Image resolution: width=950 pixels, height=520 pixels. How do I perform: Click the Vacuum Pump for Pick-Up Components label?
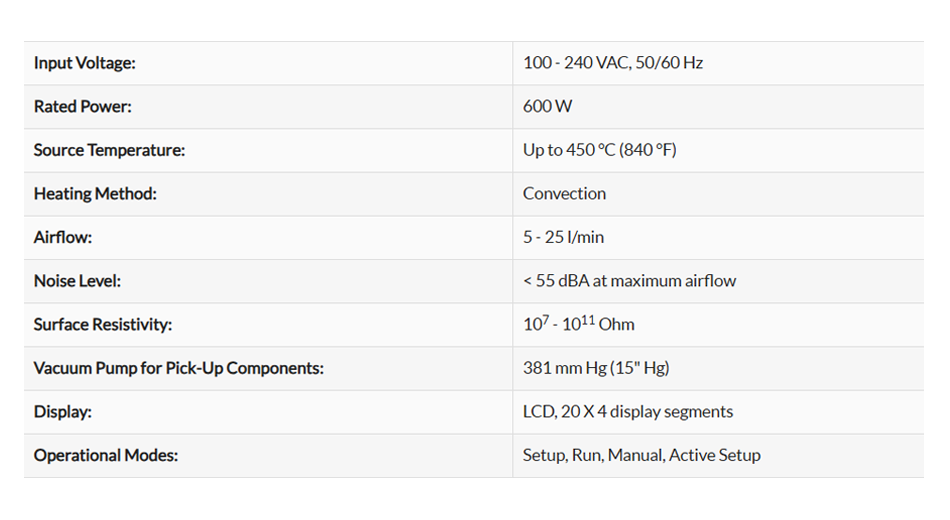(179, 368)
